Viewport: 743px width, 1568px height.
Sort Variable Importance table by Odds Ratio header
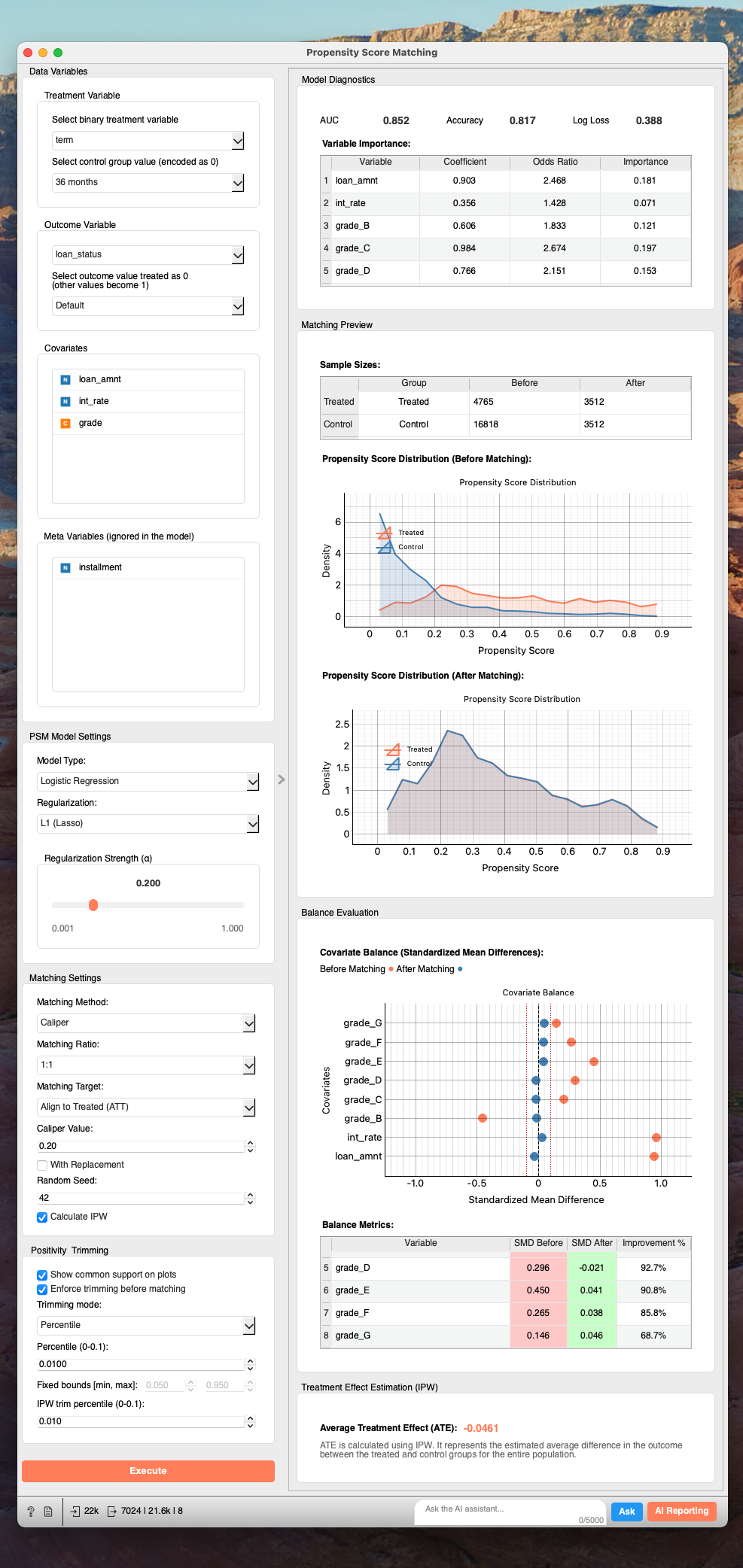[x=555, y=162]
